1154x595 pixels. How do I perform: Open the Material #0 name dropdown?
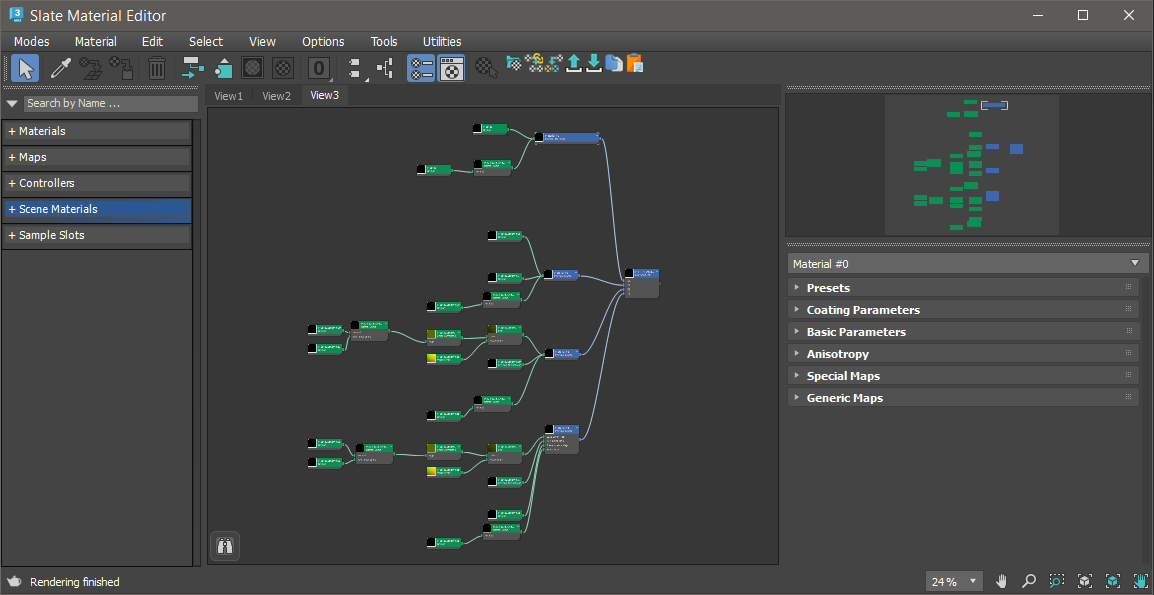[1134, 263]
